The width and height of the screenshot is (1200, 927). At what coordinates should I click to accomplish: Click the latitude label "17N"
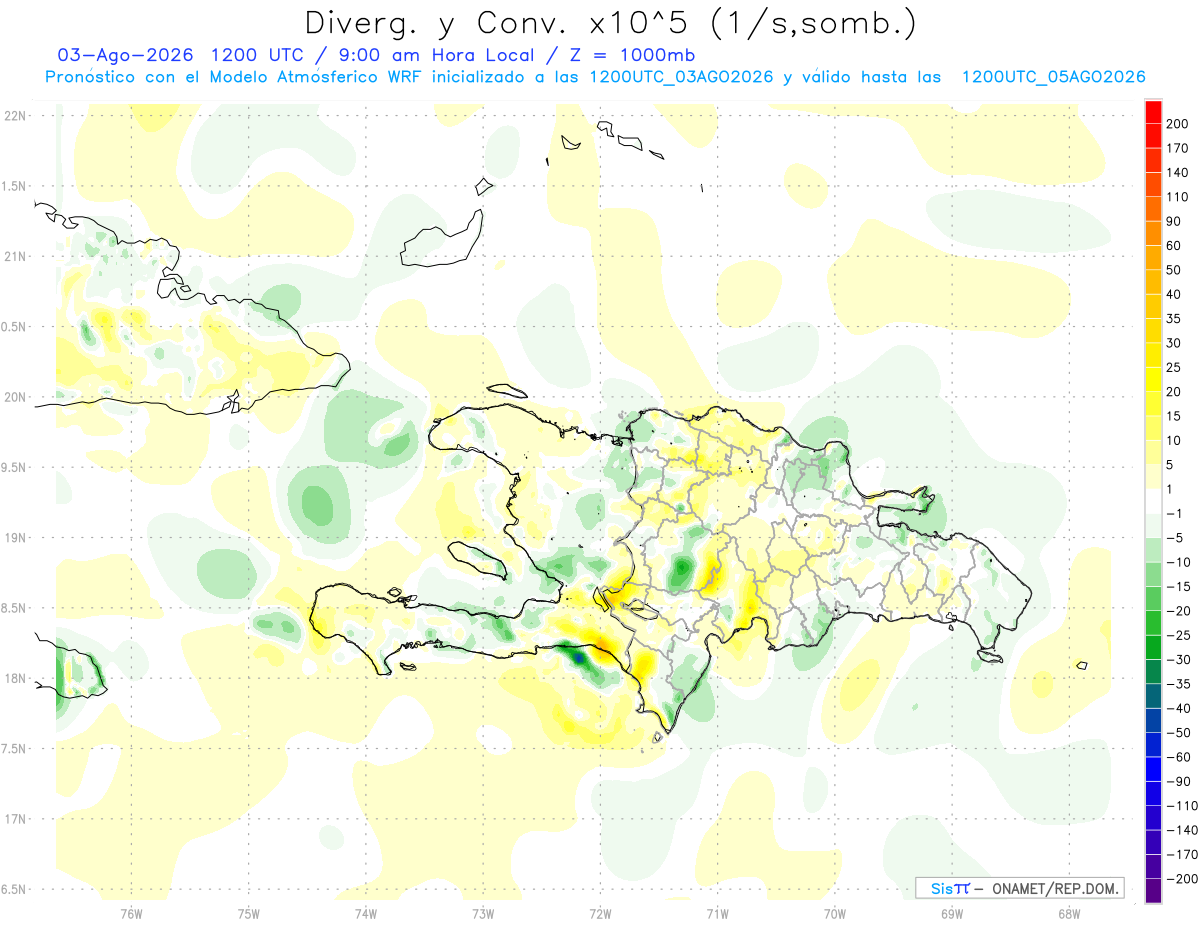tap(14, 819)
